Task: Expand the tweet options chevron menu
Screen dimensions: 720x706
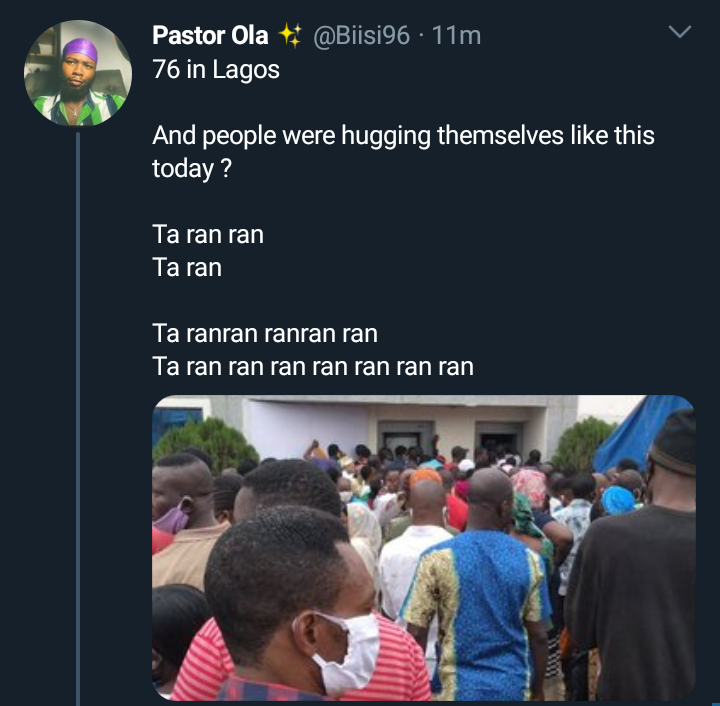Action: point(680,34)
